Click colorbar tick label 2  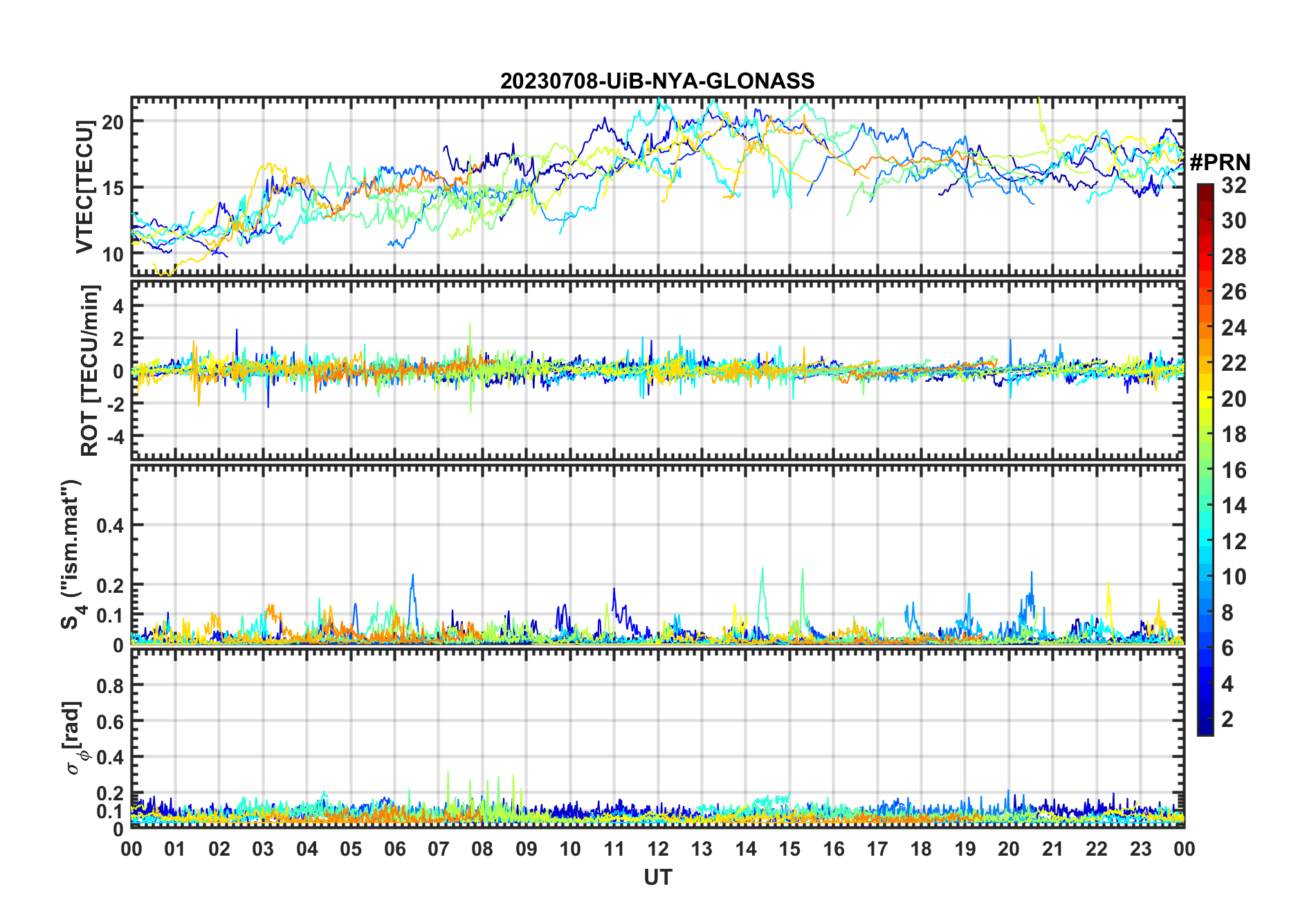(x=1227, y=719)
